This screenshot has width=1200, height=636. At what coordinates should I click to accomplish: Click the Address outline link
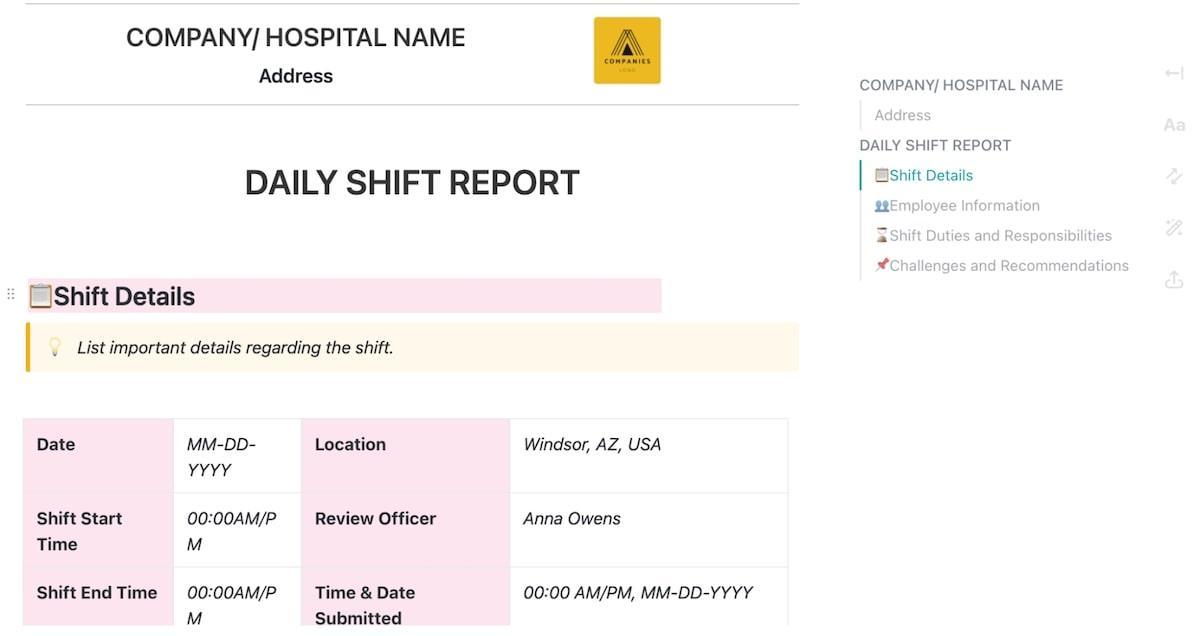tap(902, 115)
